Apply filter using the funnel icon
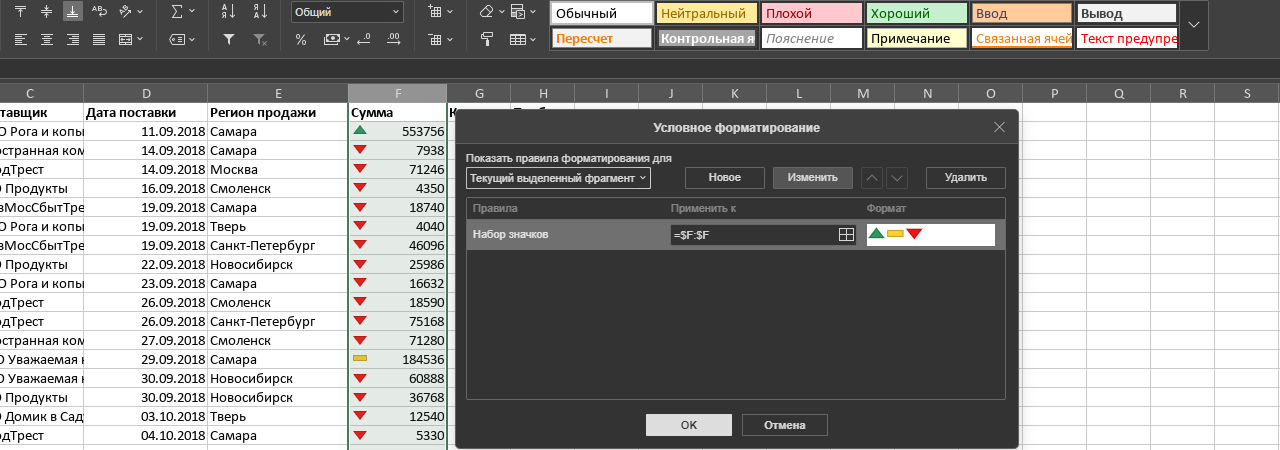Image resolution: width=1280 pixels, height=450 pixels. tap(229, 40)
